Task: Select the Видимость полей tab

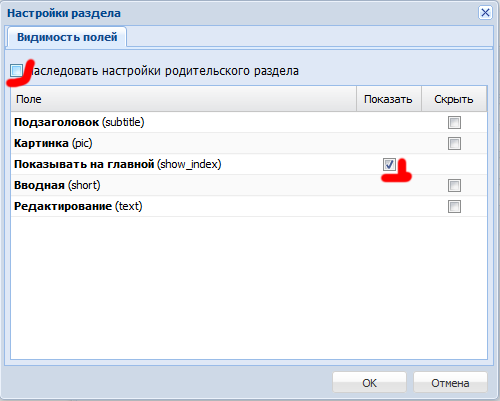Action: click(x=67, y=37)
